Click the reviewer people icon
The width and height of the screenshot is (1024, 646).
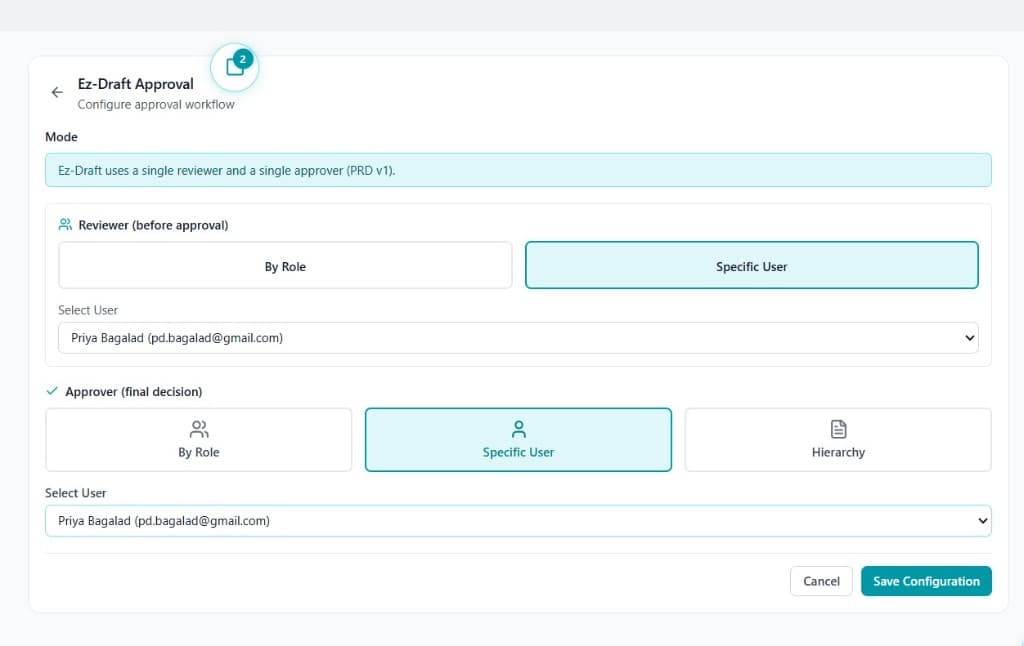point(65,225)
